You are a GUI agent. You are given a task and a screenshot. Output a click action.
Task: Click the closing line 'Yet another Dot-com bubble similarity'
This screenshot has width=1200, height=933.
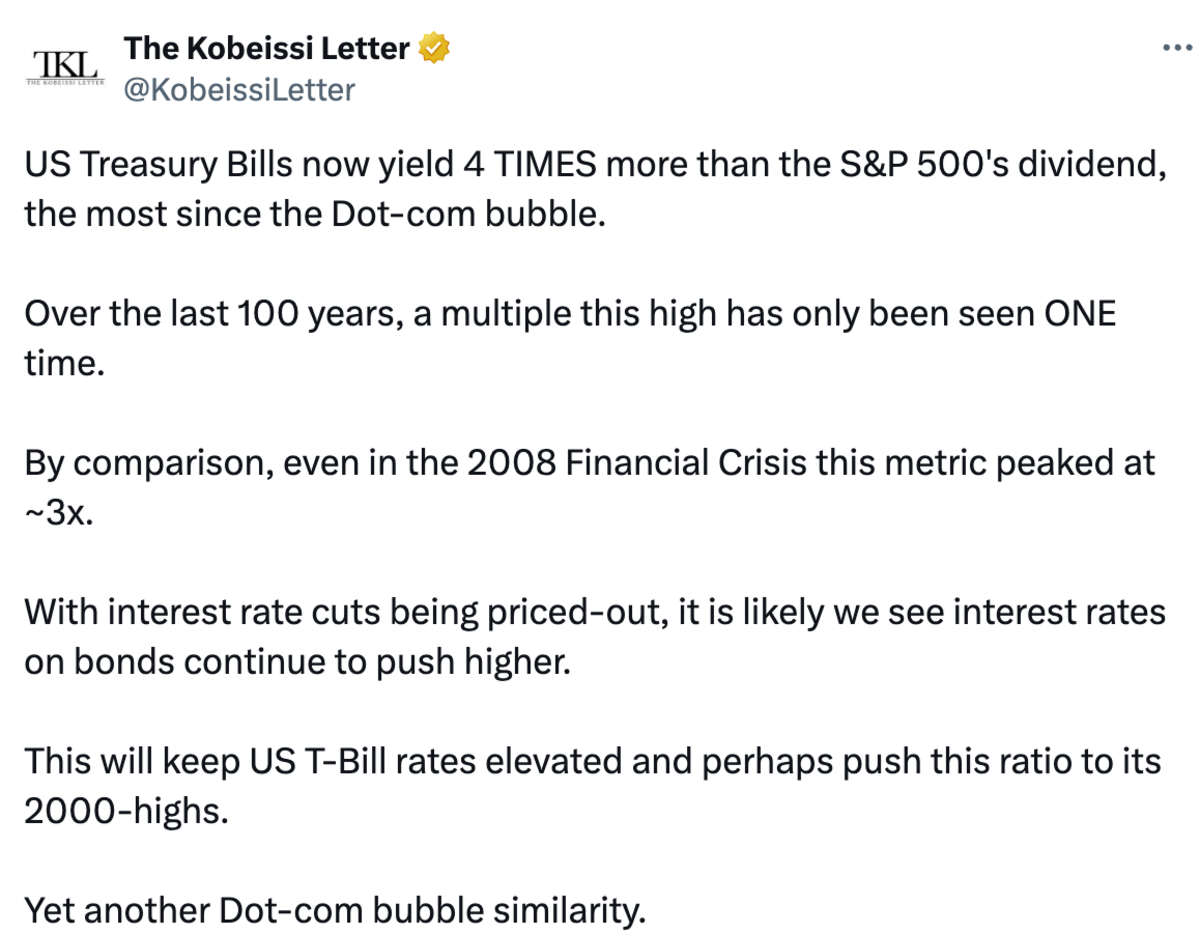click(335, 910)
